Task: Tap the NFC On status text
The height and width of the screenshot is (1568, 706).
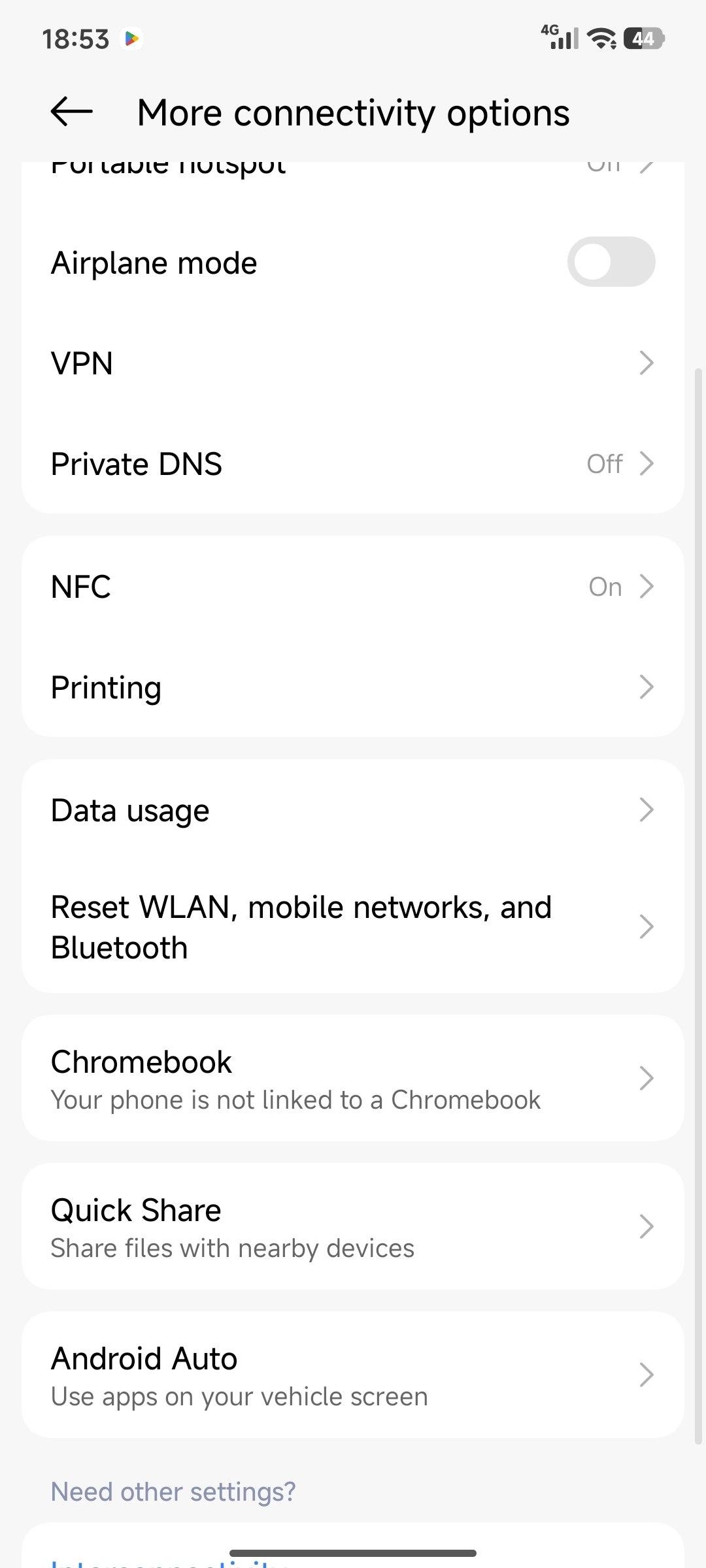Action: [x=605, y=587]
